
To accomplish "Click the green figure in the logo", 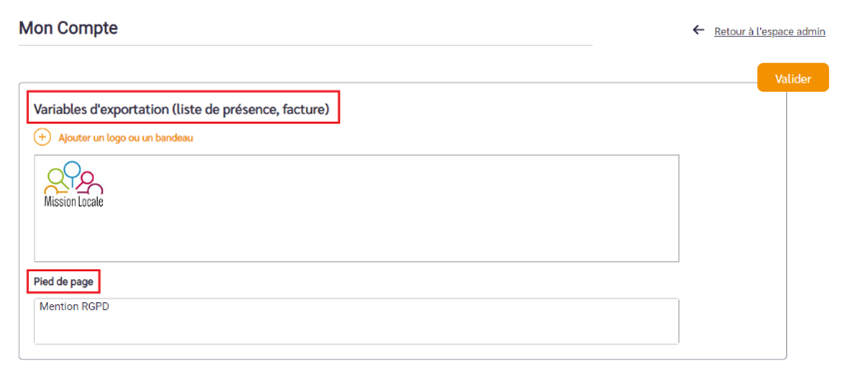I will (x=56, y=178).
